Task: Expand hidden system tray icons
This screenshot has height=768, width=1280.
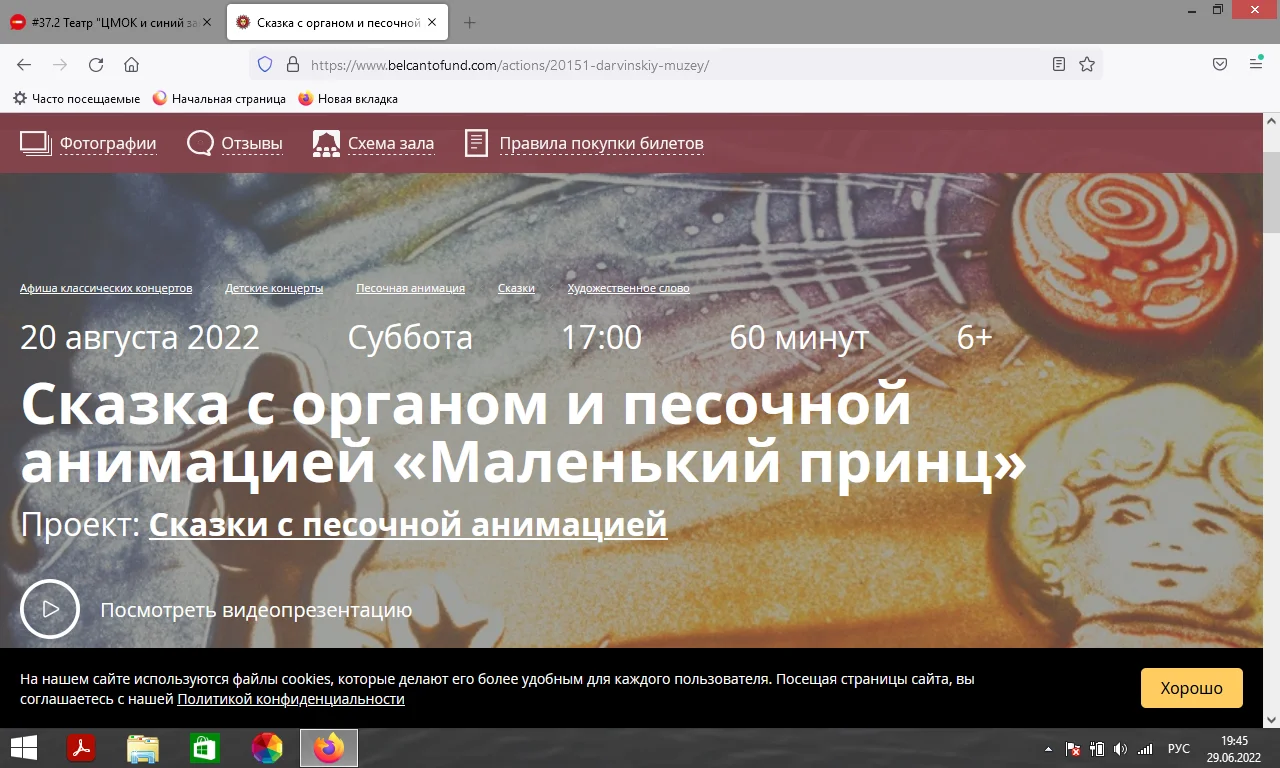Action: 1048,748
